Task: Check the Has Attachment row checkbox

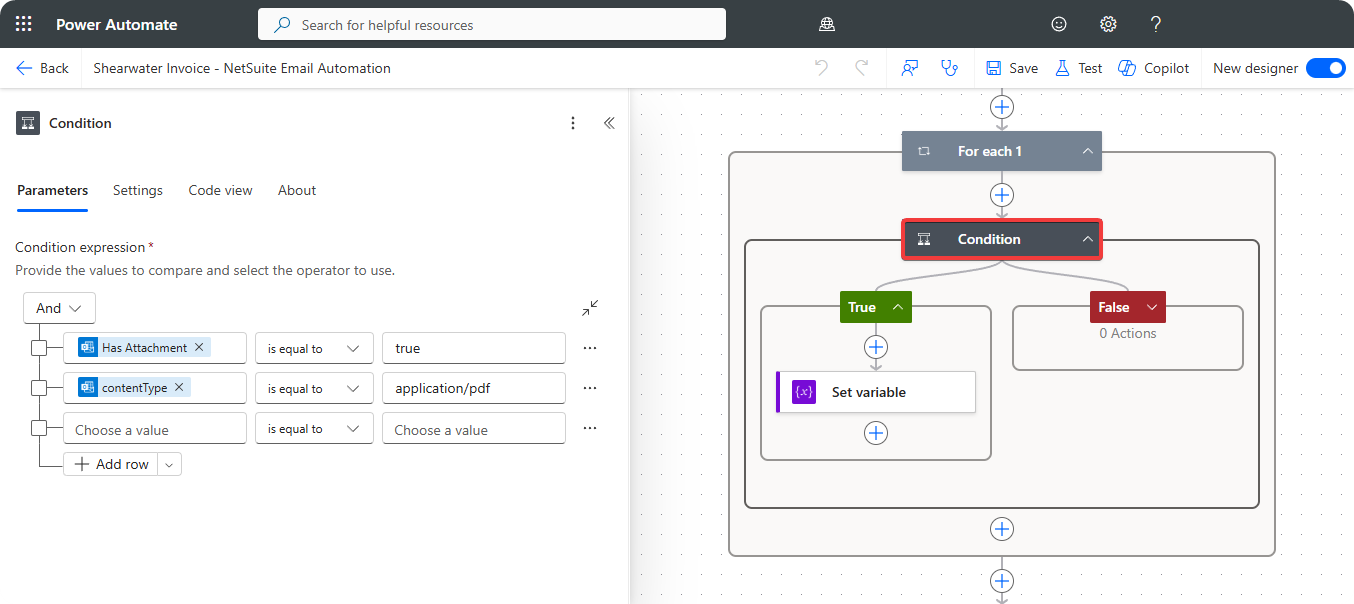Action: [39, 348]
